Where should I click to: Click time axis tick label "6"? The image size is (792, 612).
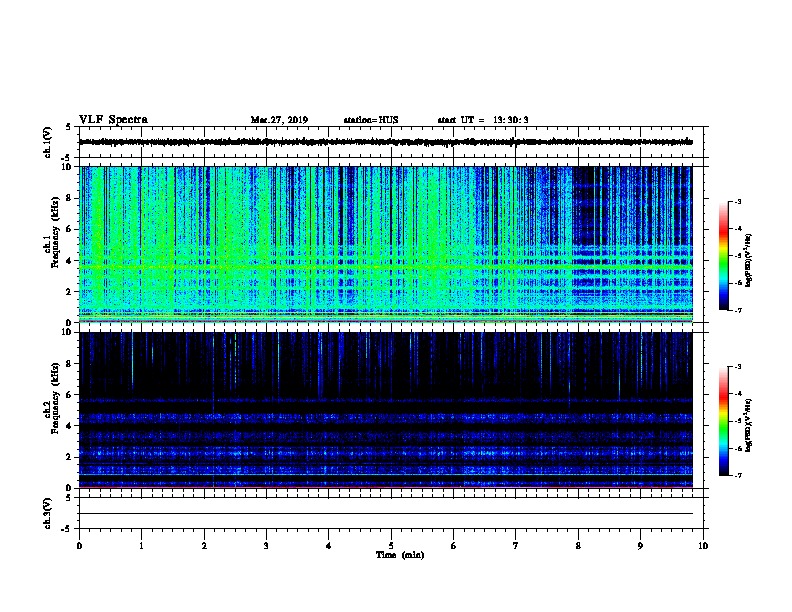tap(454, 546)
